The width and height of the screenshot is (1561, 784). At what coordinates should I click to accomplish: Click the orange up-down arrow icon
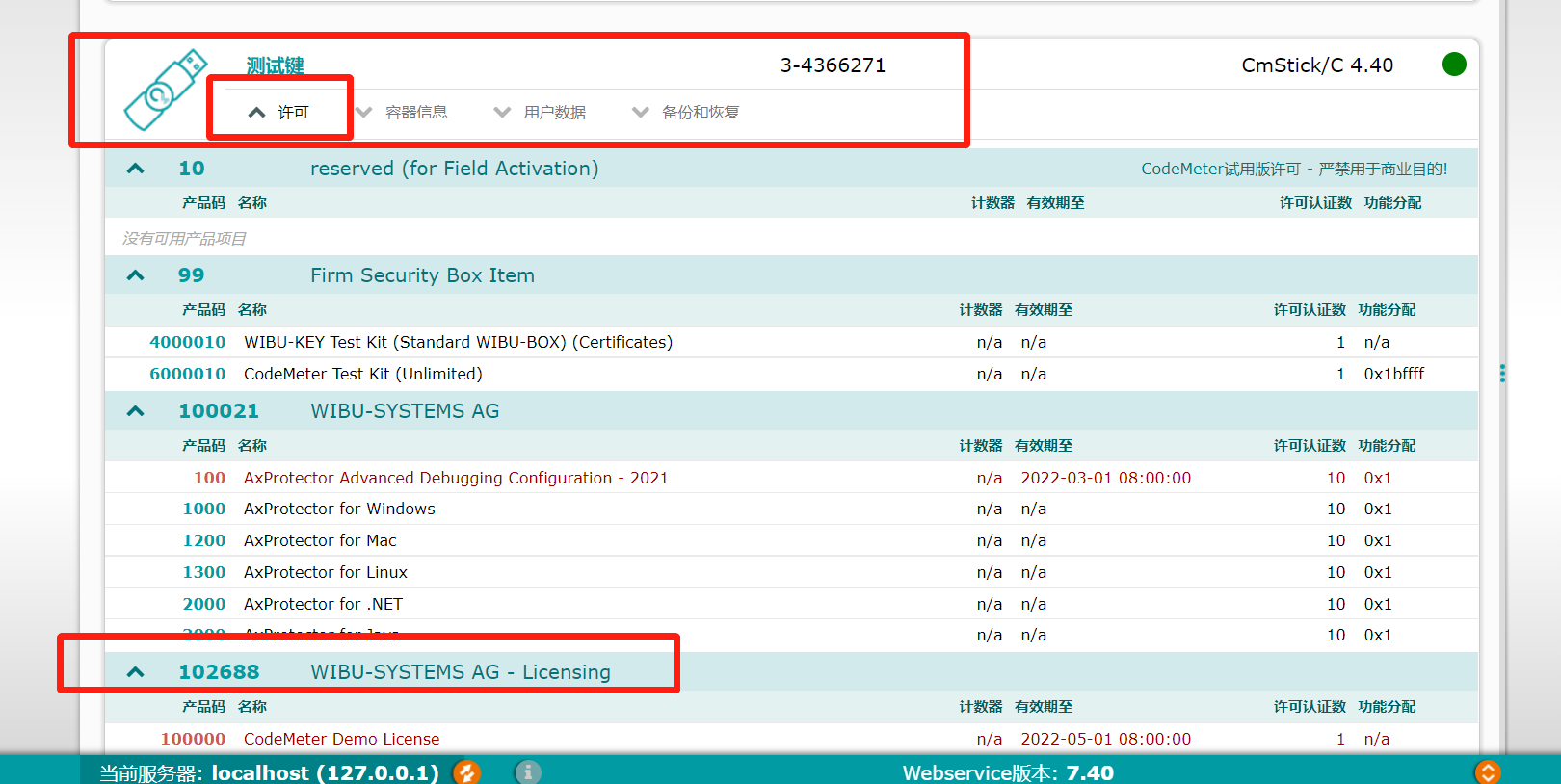pos(1488,772)
